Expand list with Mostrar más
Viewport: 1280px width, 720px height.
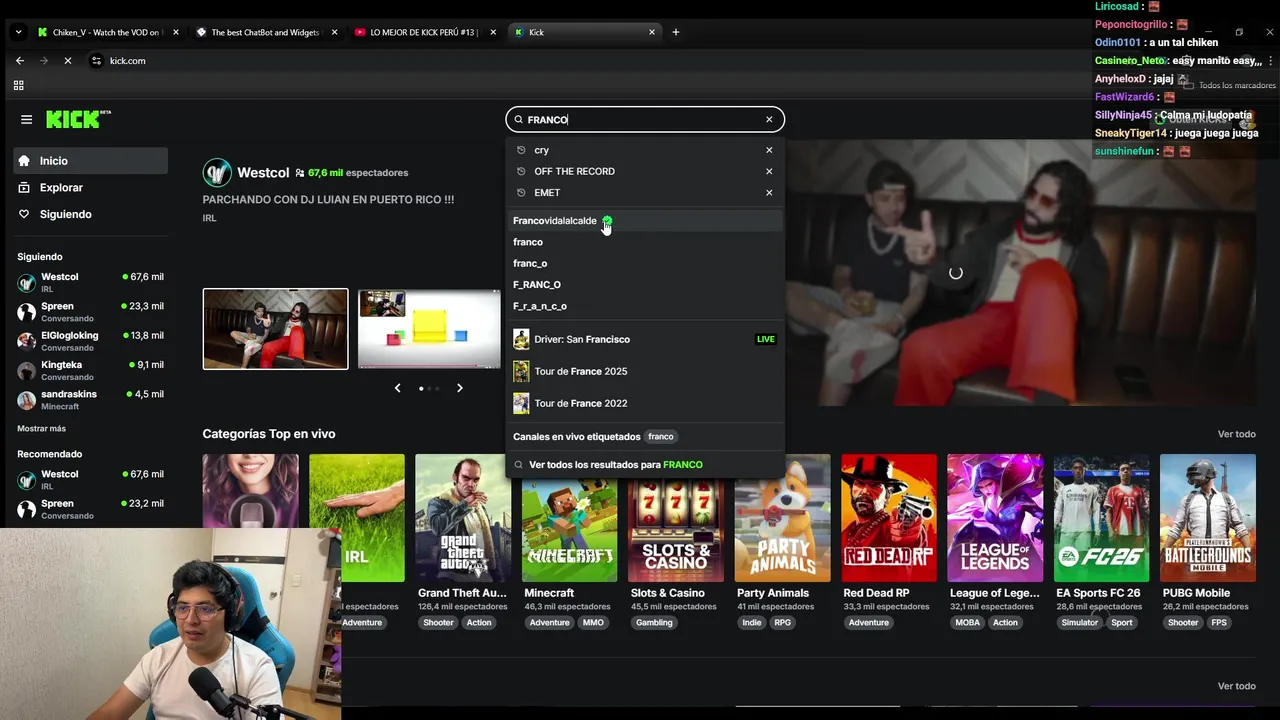pos(41,429)
